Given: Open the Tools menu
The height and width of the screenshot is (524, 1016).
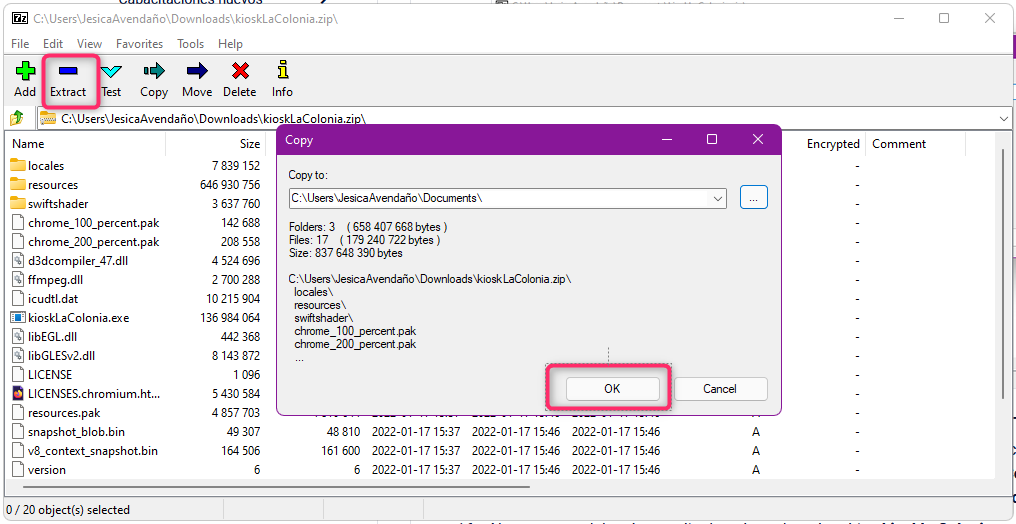Looking at the screenshot, I should click(x=191, y=44).
